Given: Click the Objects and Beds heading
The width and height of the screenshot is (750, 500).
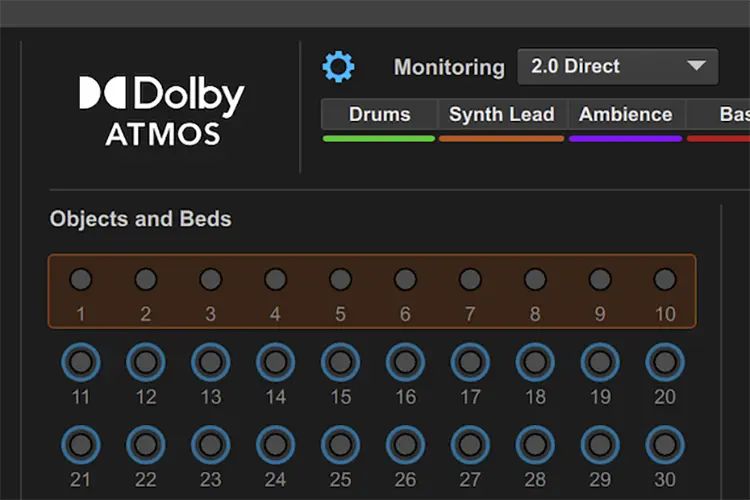Looking at the screenshot, I should (141, 219).
